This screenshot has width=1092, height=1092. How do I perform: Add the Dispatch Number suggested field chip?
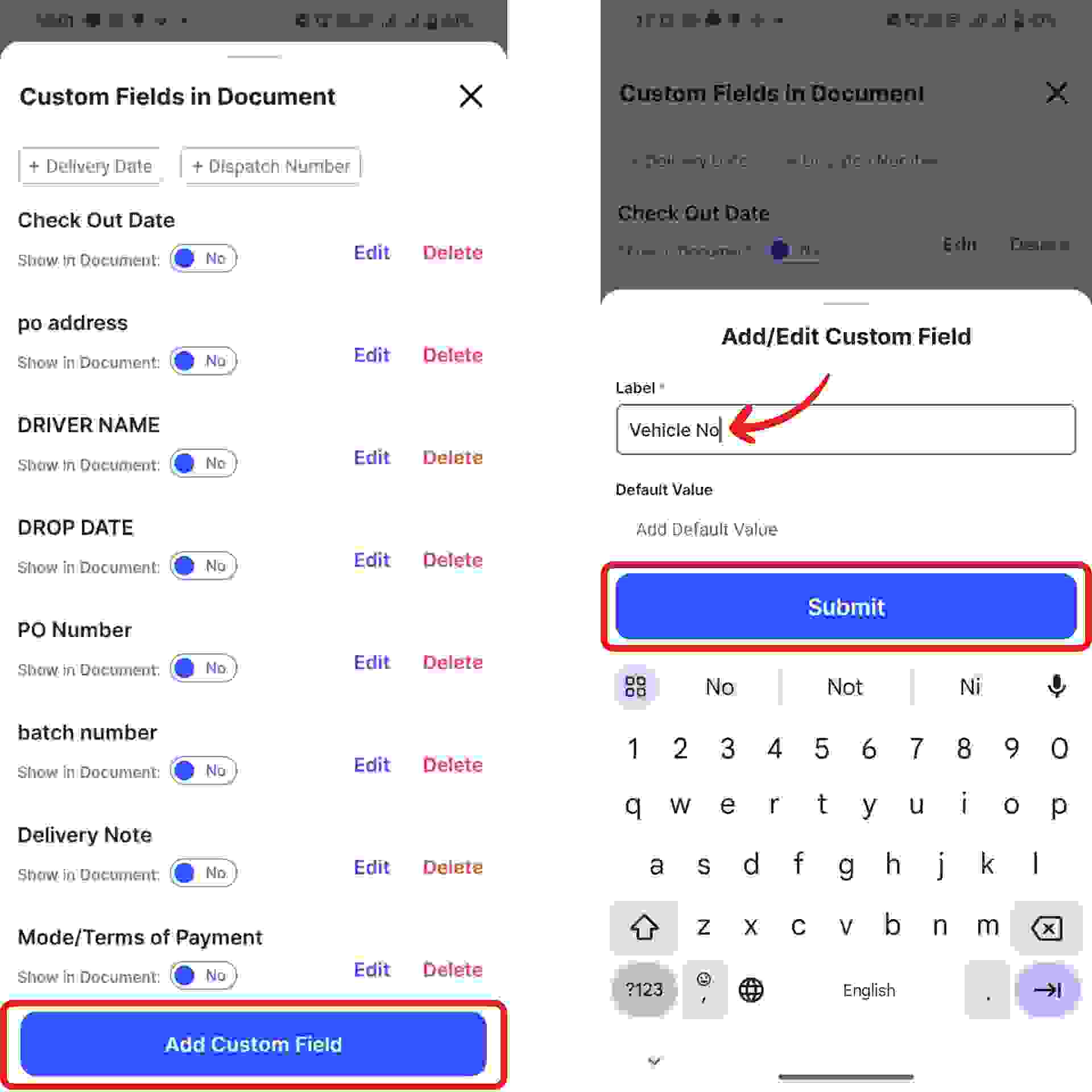271,166
